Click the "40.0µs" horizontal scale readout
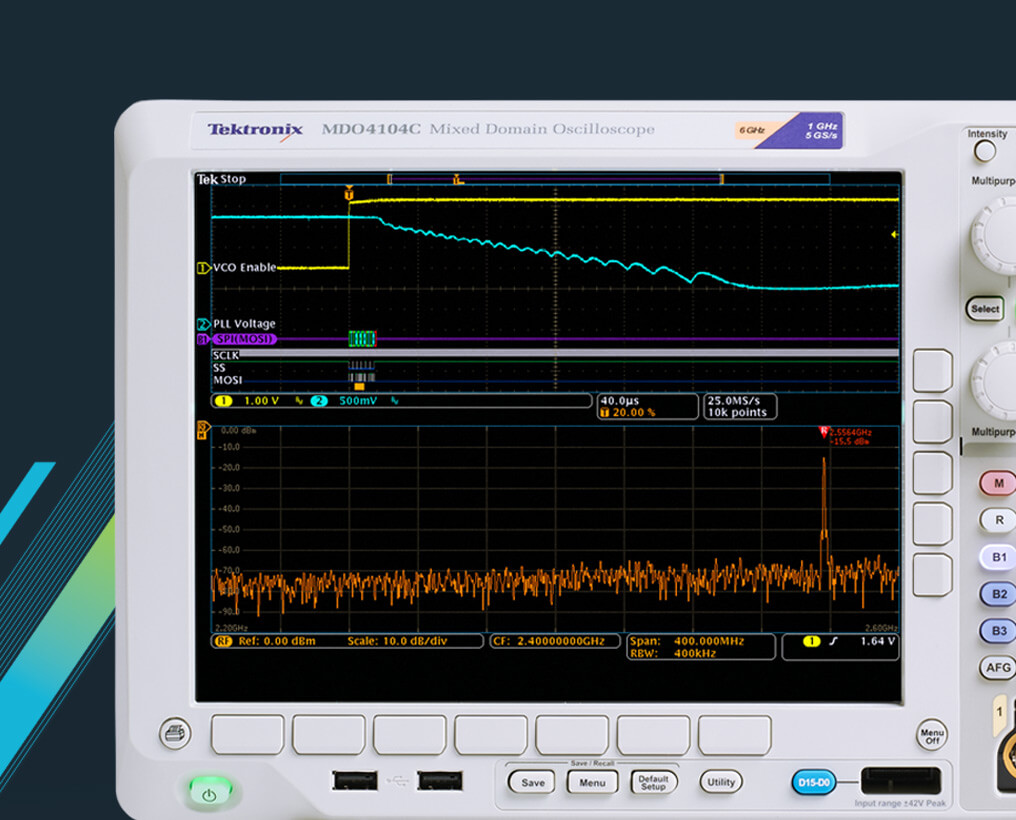This screenshot has width=1016, height=820. click(619, 401)
